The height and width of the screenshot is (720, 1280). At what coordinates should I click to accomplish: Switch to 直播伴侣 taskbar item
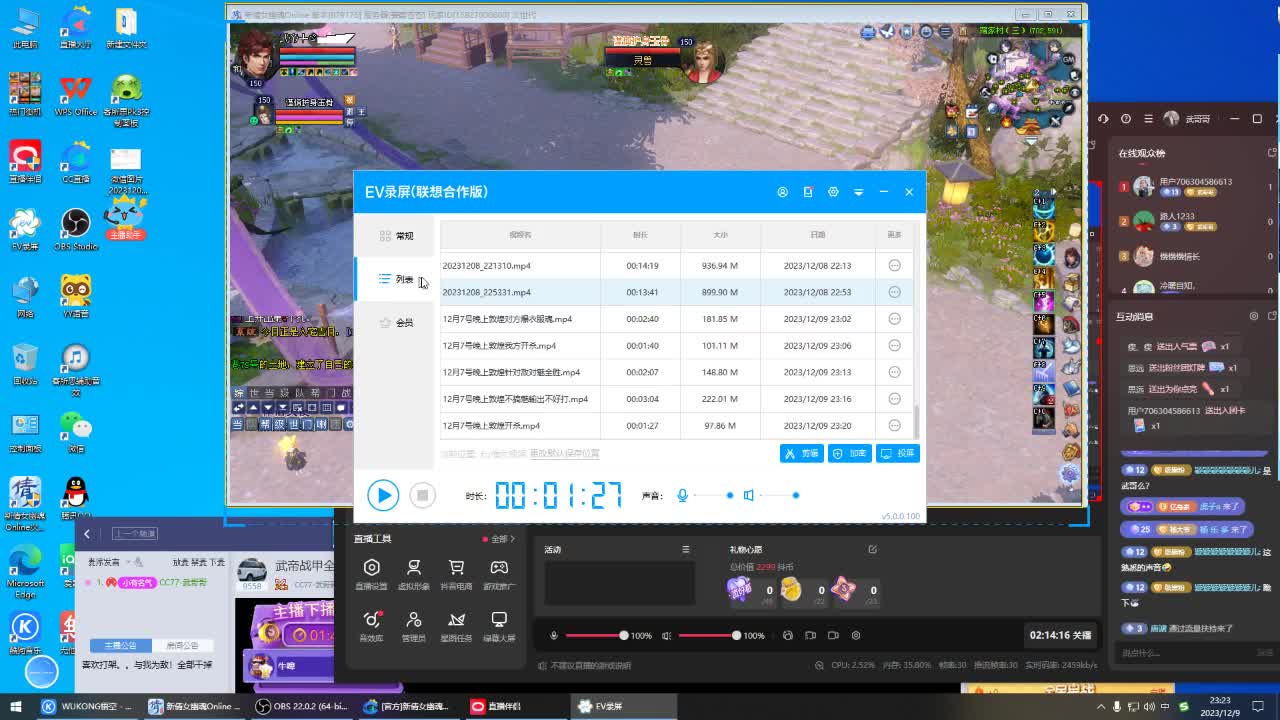click(510, 706)
